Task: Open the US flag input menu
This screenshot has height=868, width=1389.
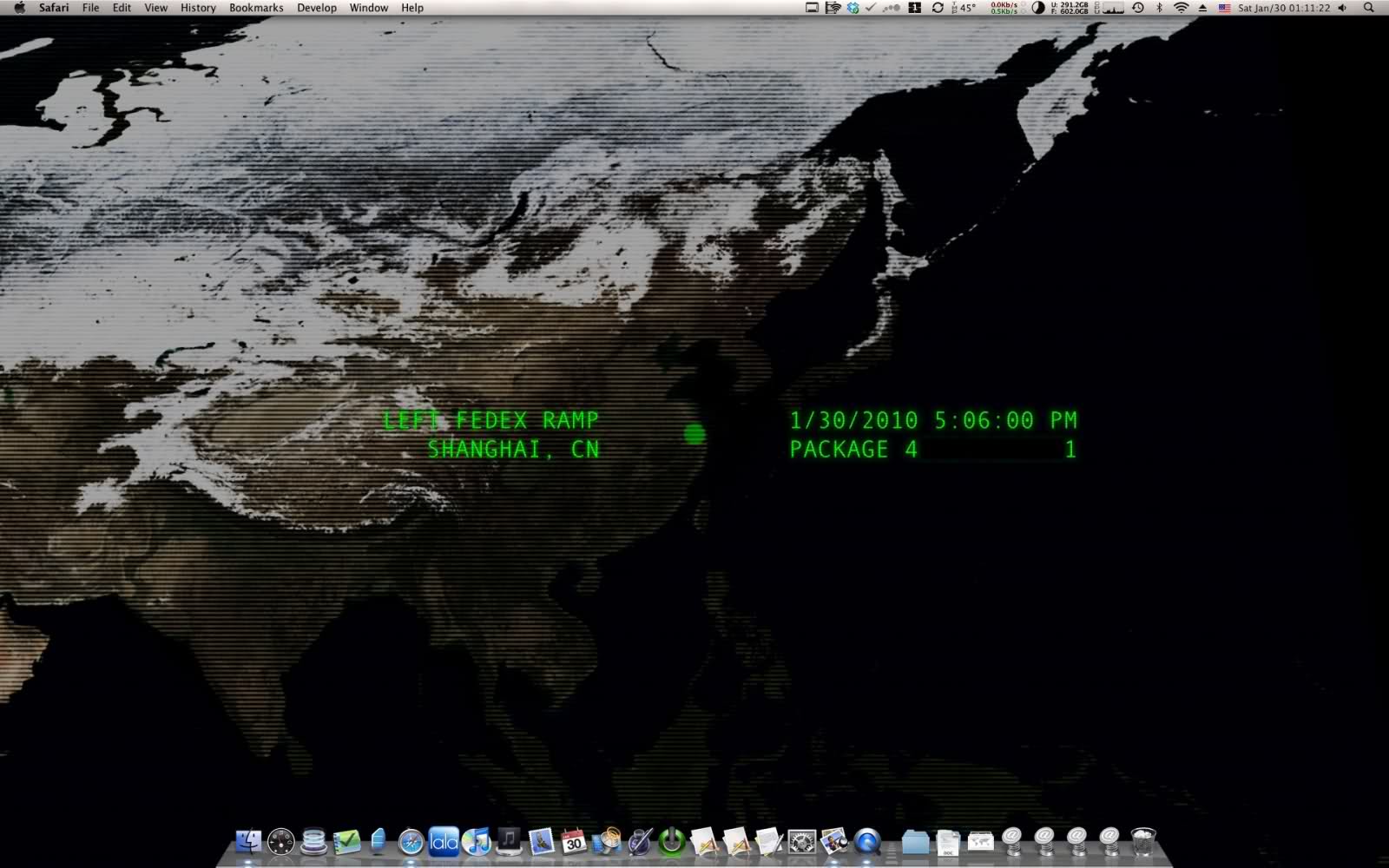Action: pyautogui.click(x=1224, y=8)
